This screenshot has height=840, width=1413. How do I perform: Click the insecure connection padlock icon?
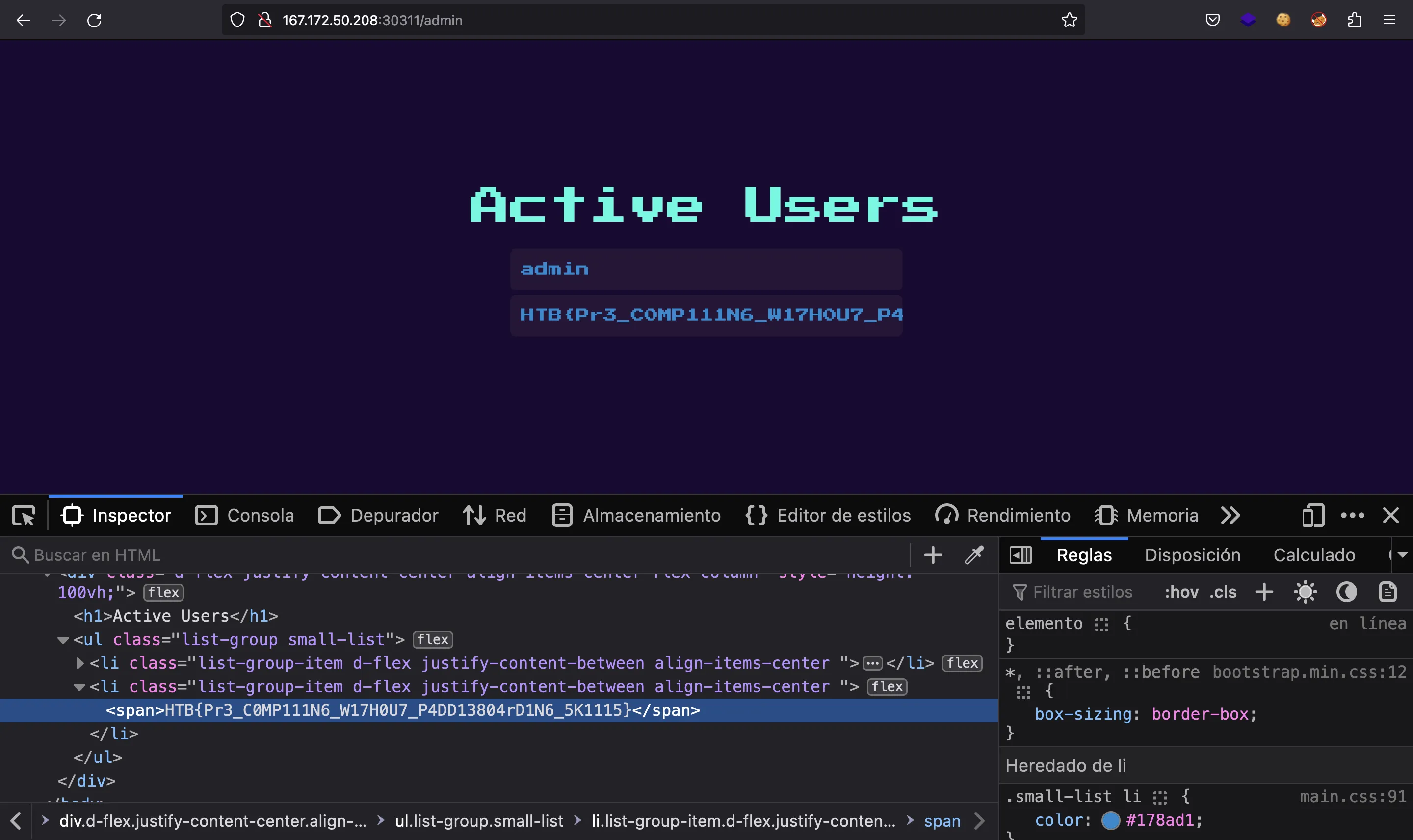point(265,21)
